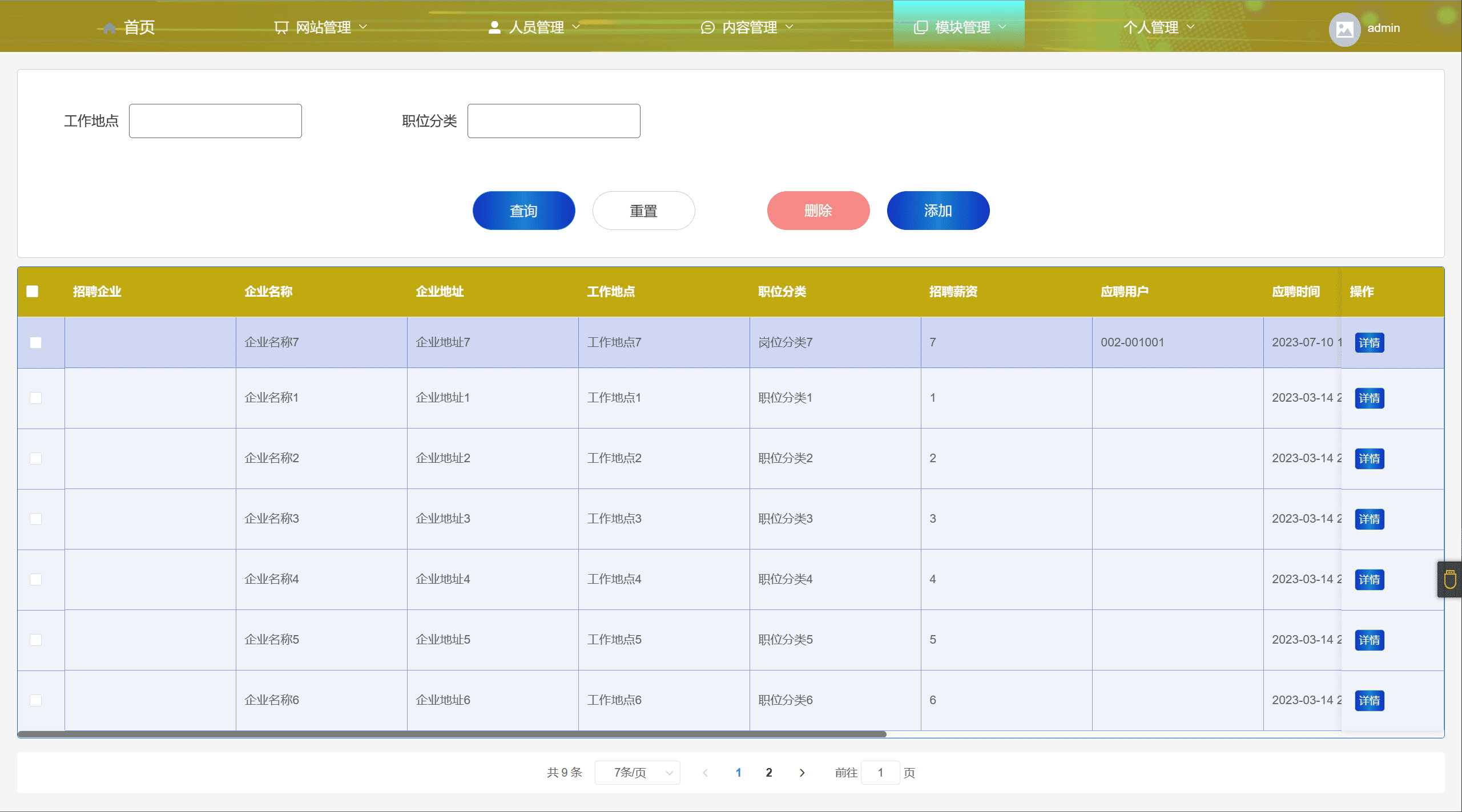
Task: Click the monitor icon for 网站管理
Action: pos(281,27)
